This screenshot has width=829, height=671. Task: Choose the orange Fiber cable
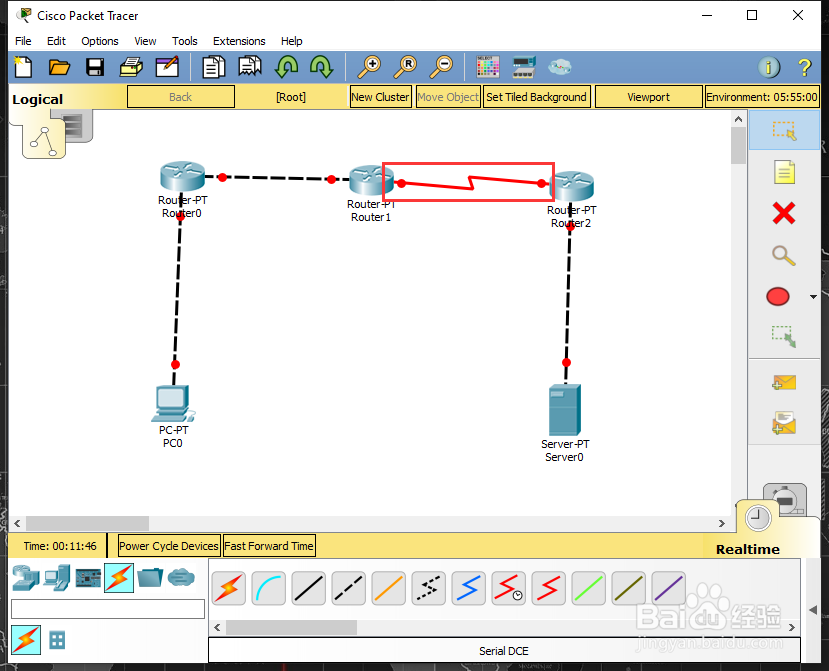[x=389, y=588]
